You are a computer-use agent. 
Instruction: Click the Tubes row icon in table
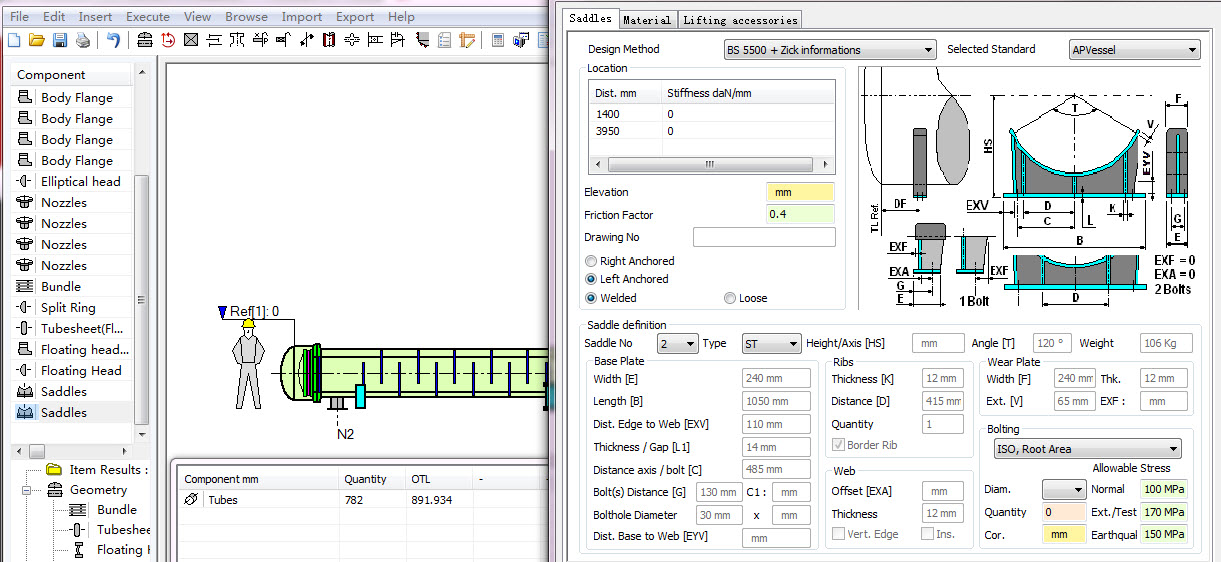click(x=192, y=500)
